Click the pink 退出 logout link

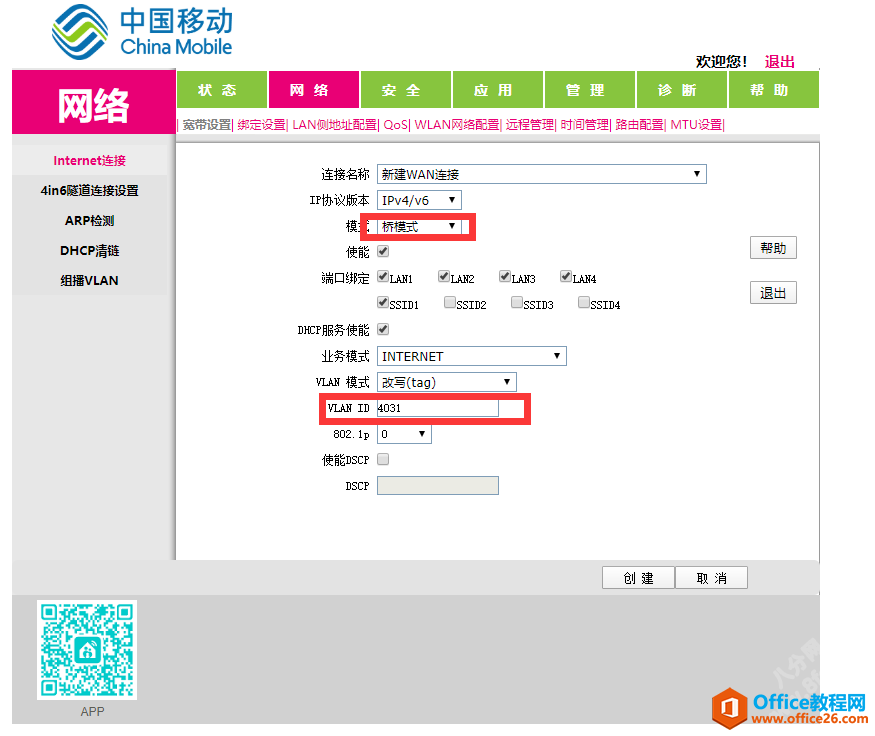point(779,61)
